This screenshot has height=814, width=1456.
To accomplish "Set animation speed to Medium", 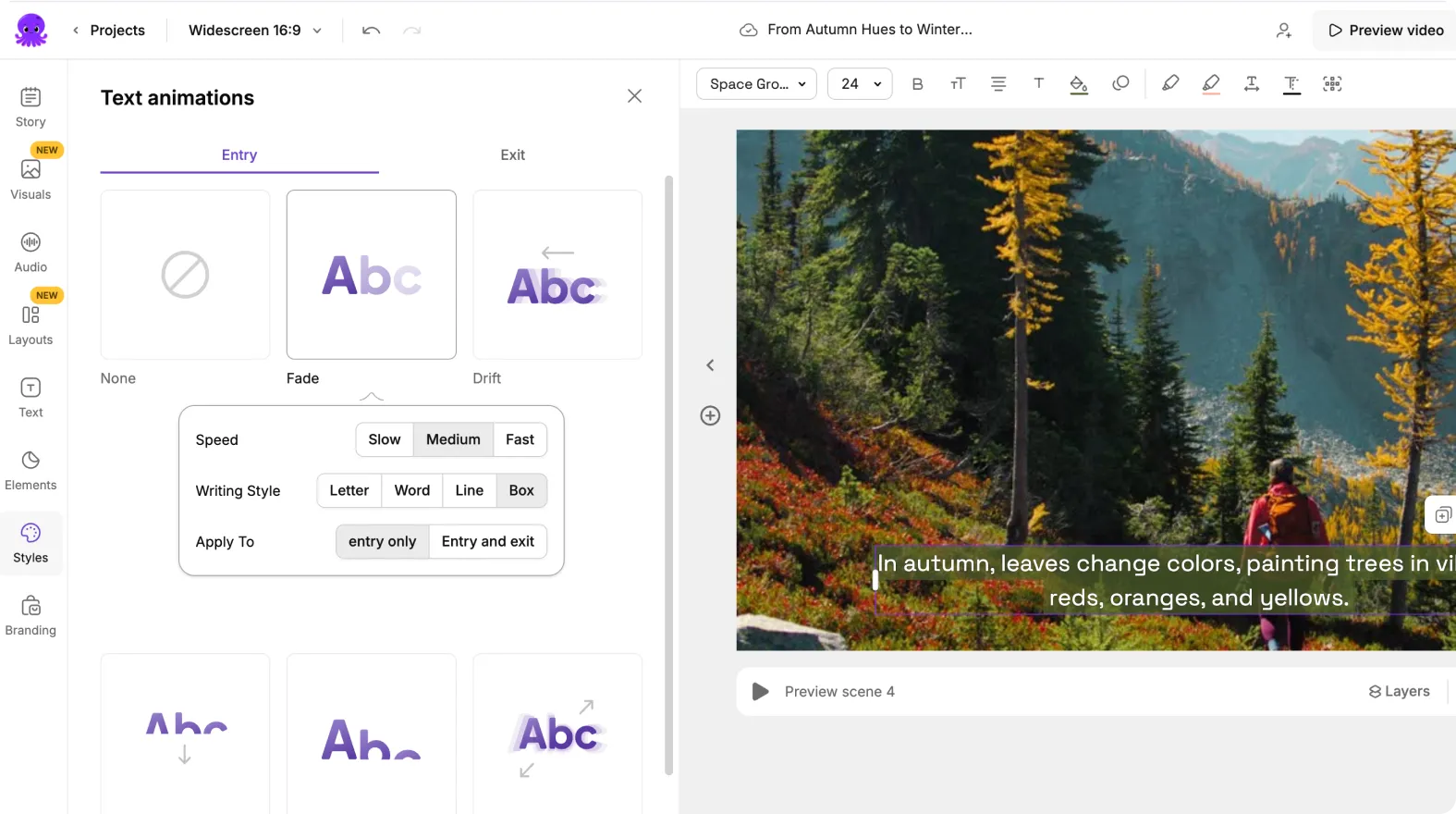I will coord(453,439).
